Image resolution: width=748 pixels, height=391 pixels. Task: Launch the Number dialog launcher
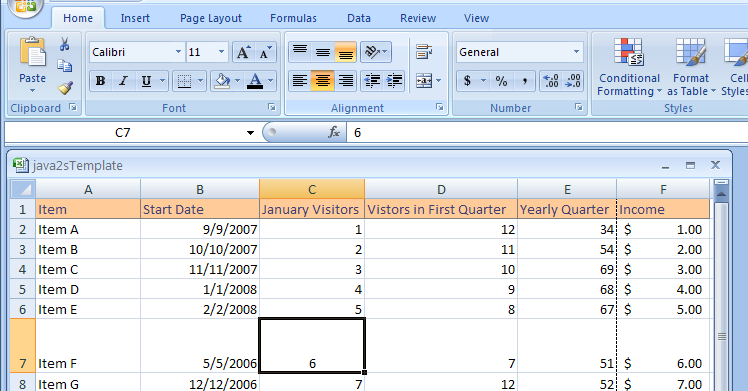pyautogui.click(x=579, y=108)
